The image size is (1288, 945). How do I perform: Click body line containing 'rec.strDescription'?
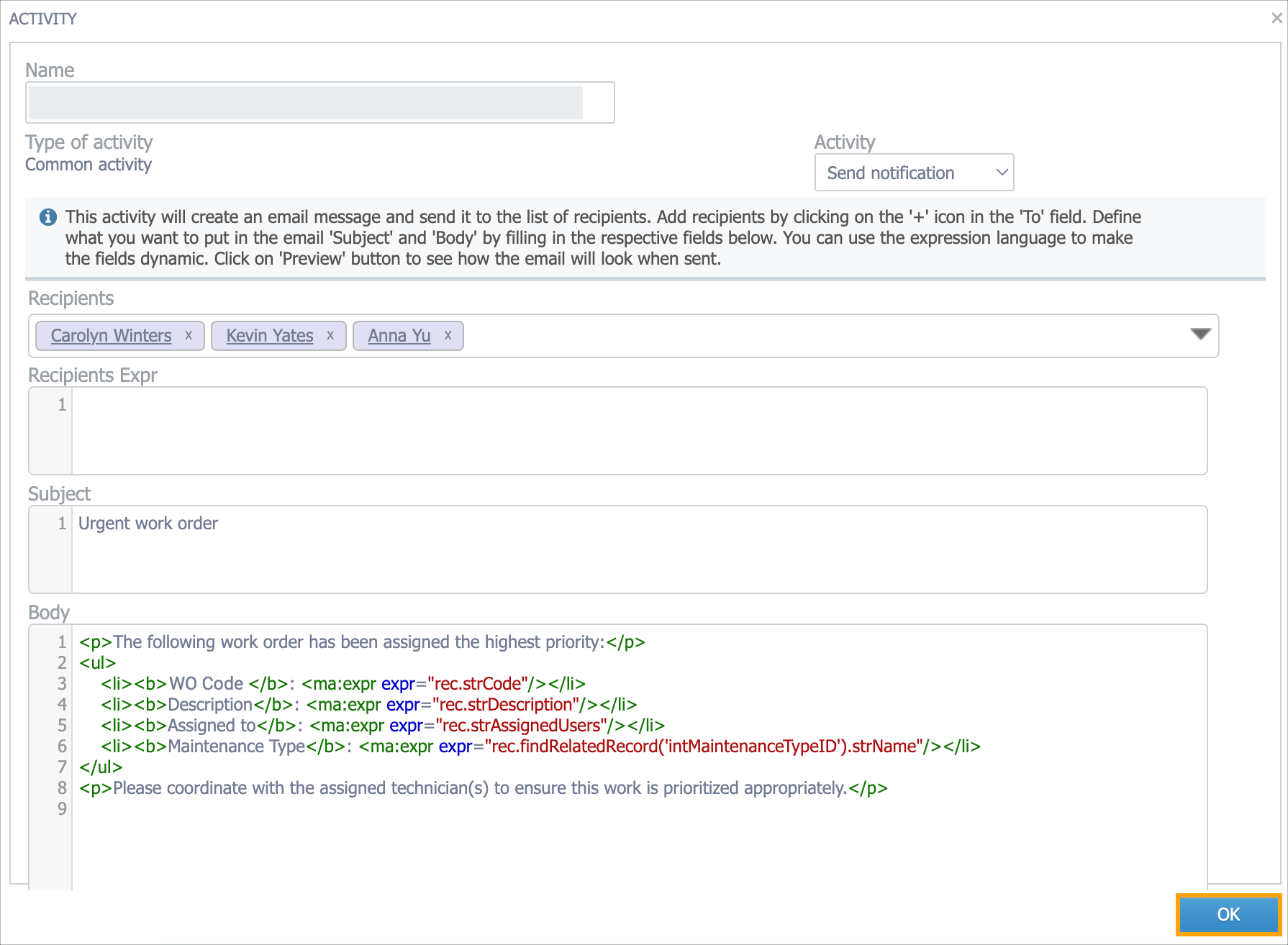[x=369, y=705]
